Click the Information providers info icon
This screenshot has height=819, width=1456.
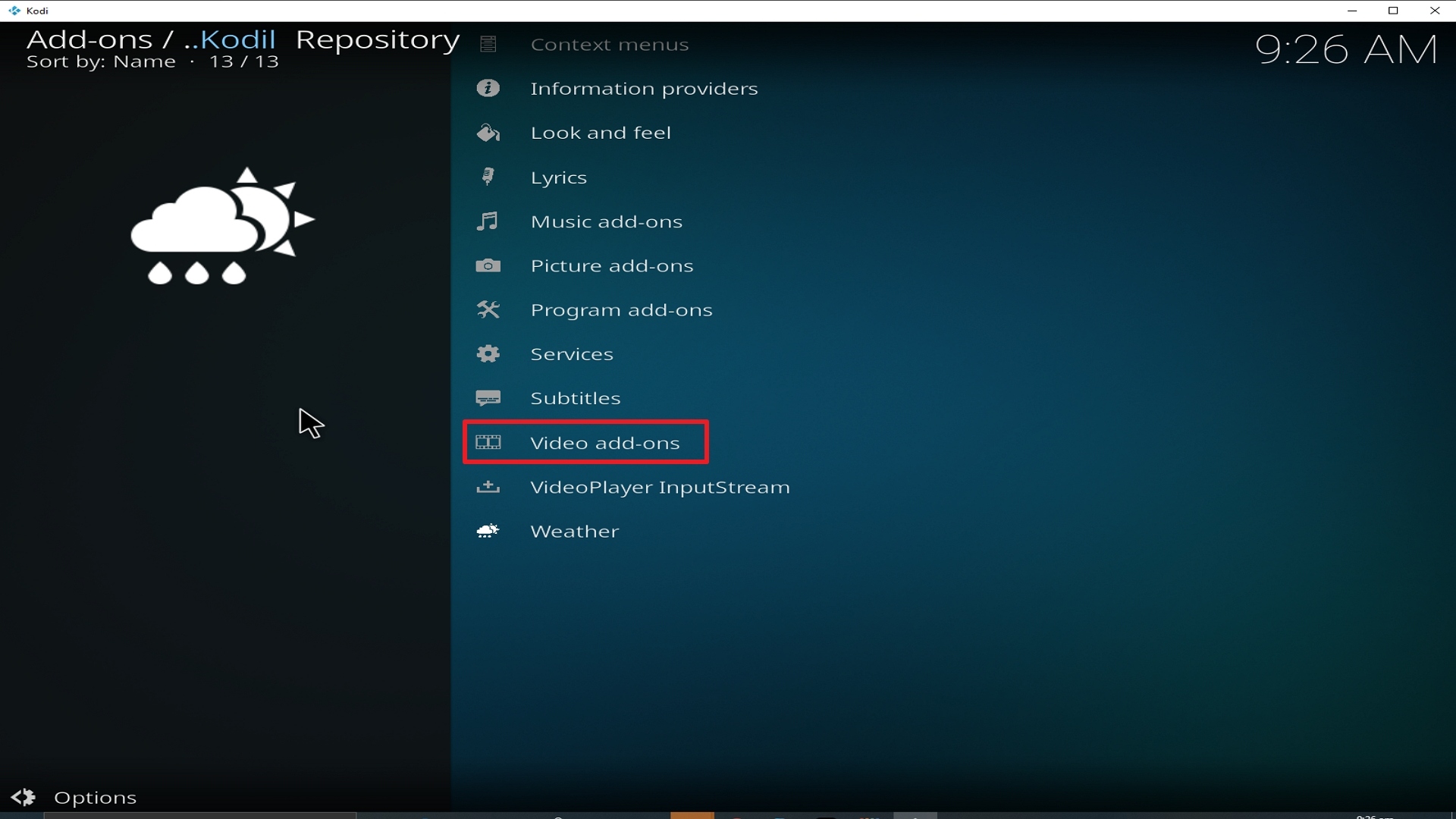[x=488, y=88]
